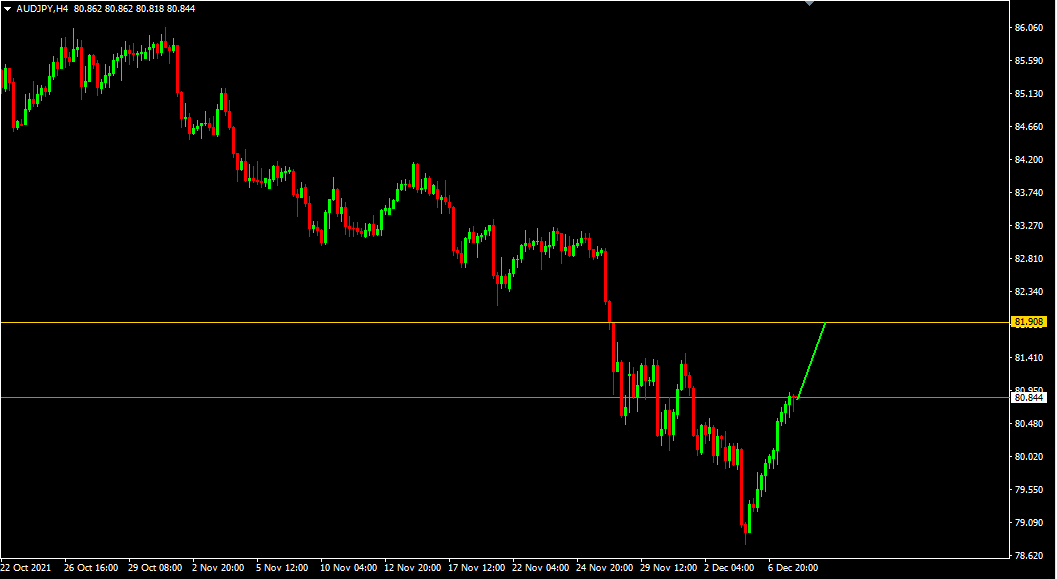Click the chart shift triangle marker at top
Image resolution: width=1057 pixels, height=579 pixels.
tap(810, 3)
